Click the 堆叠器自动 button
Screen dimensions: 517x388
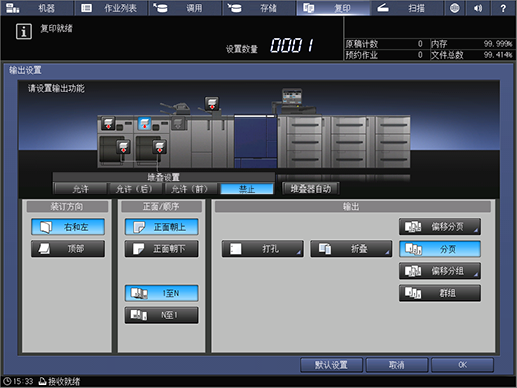point(311,189)
